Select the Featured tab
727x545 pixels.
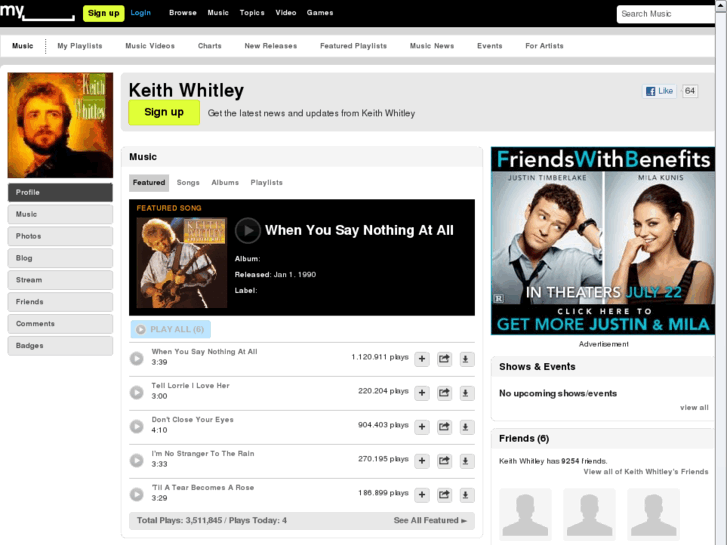point(149,183)
